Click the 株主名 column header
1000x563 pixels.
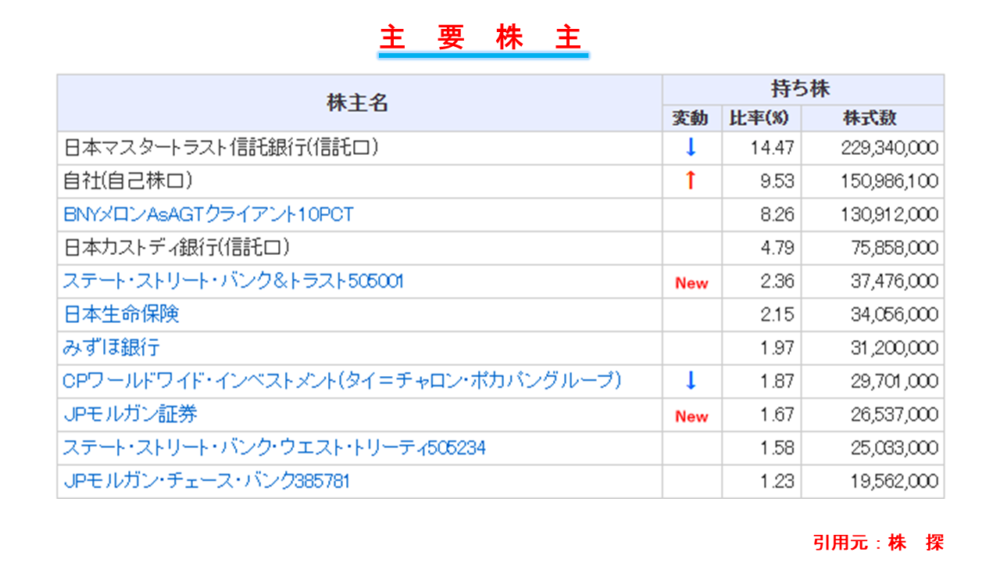358,103
